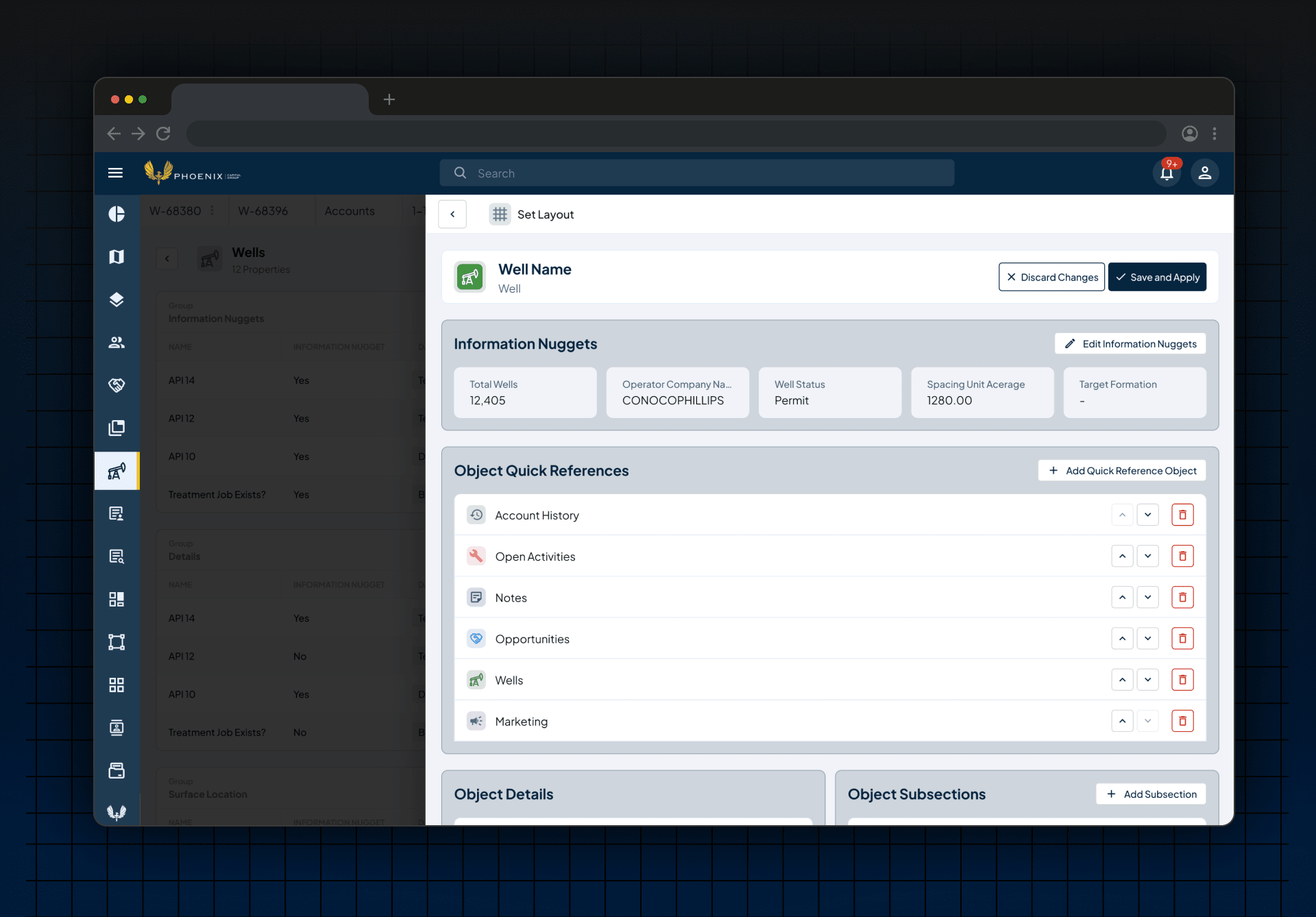Move Open Activities down one position
The width and height of the screenshot is (1316, 917).
pyautogui.click(x=1147, y=556)
